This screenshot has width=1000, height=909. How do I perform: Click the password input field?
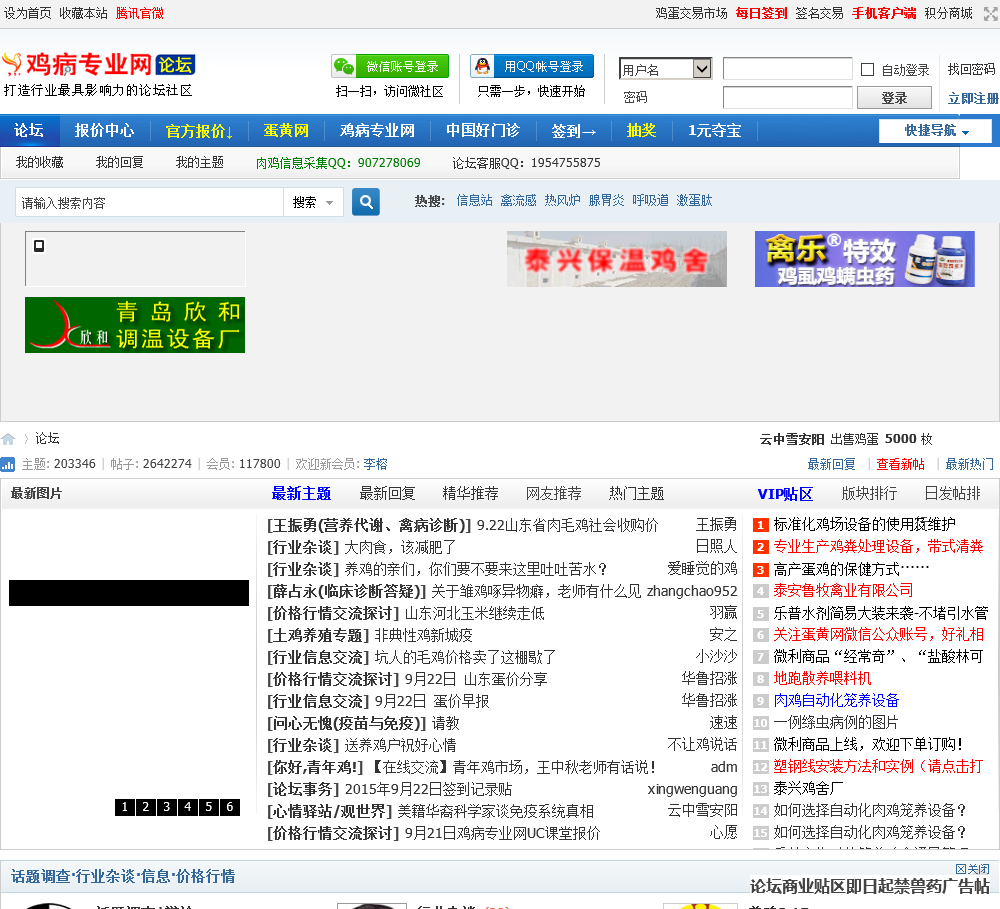(787, 98)
